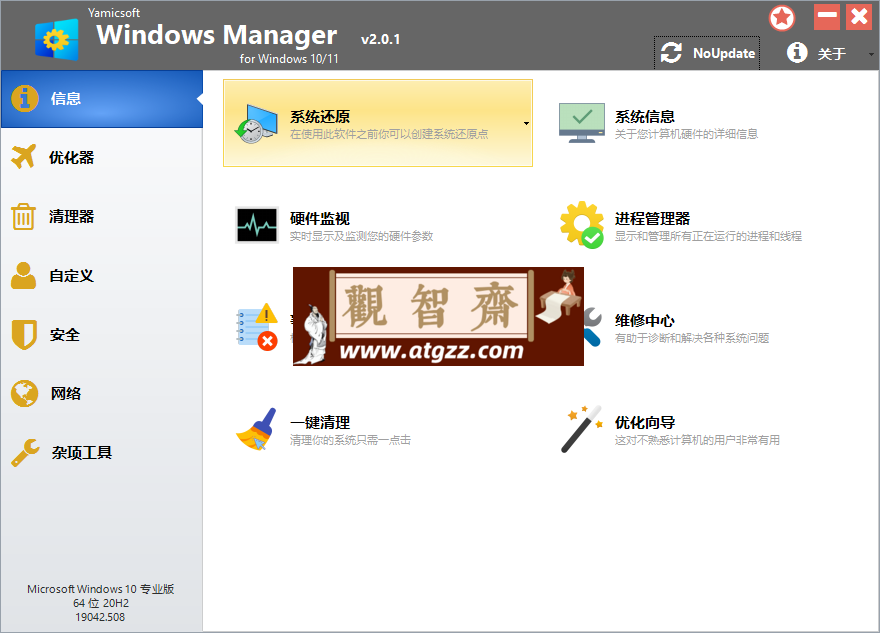Open the 关于 menu label
This screenshot has height=633, width=880.
pos(831,54)
